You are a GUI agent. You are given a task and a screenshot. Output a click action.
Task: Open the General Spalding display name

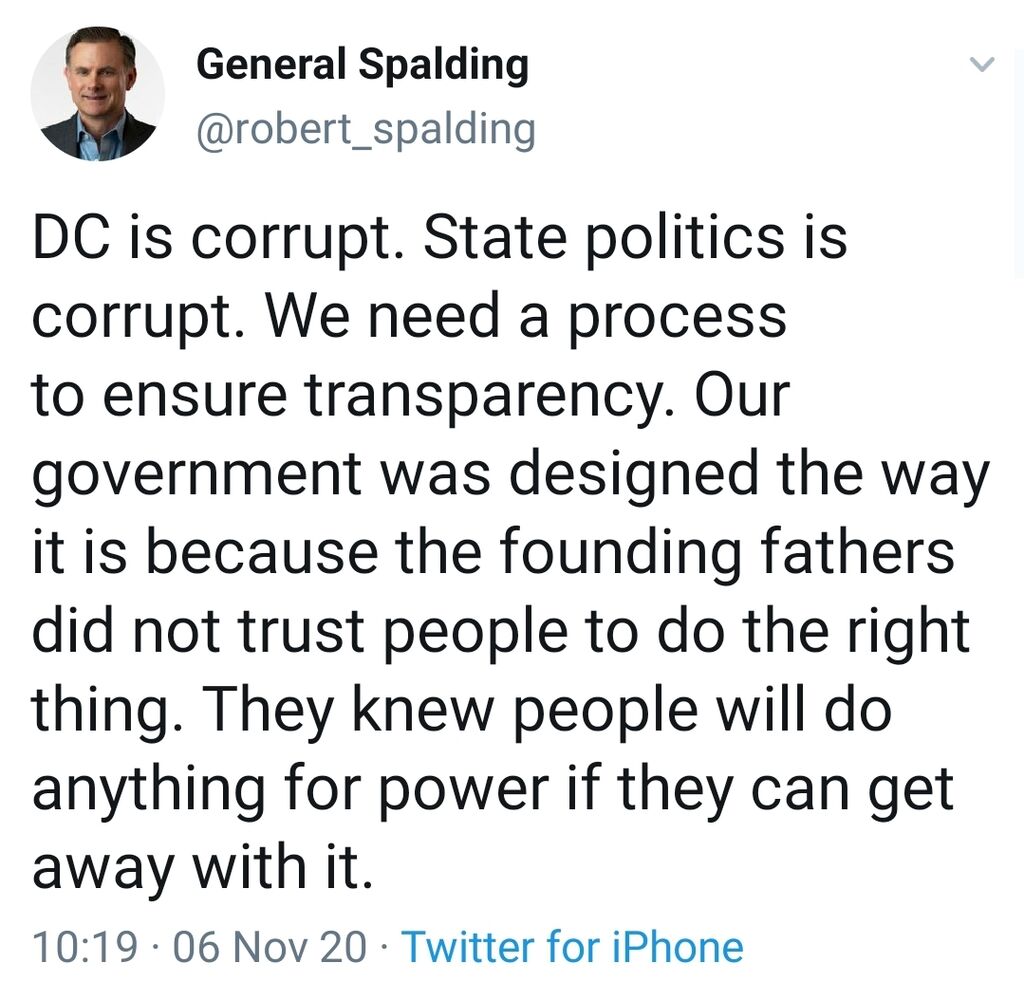(362, 65)
